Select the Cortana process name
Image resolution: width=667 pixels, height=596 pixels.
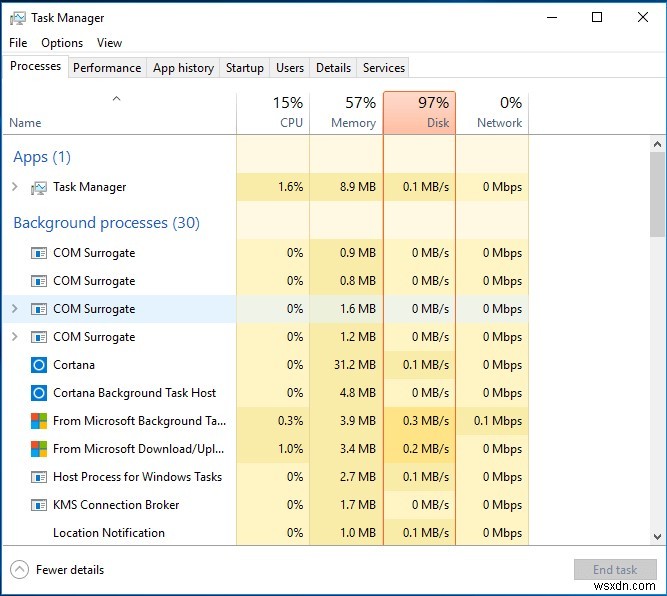tap(74, 365)
